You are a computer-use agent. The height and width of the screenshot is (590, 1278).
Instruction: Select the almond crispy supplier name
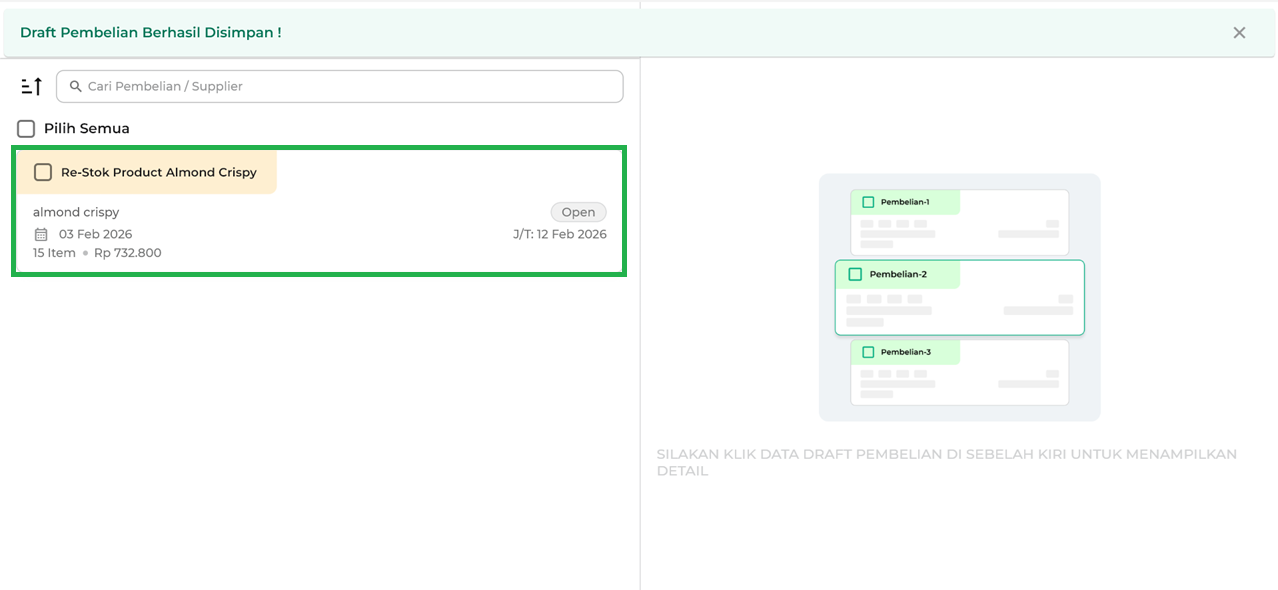[76, 212]
